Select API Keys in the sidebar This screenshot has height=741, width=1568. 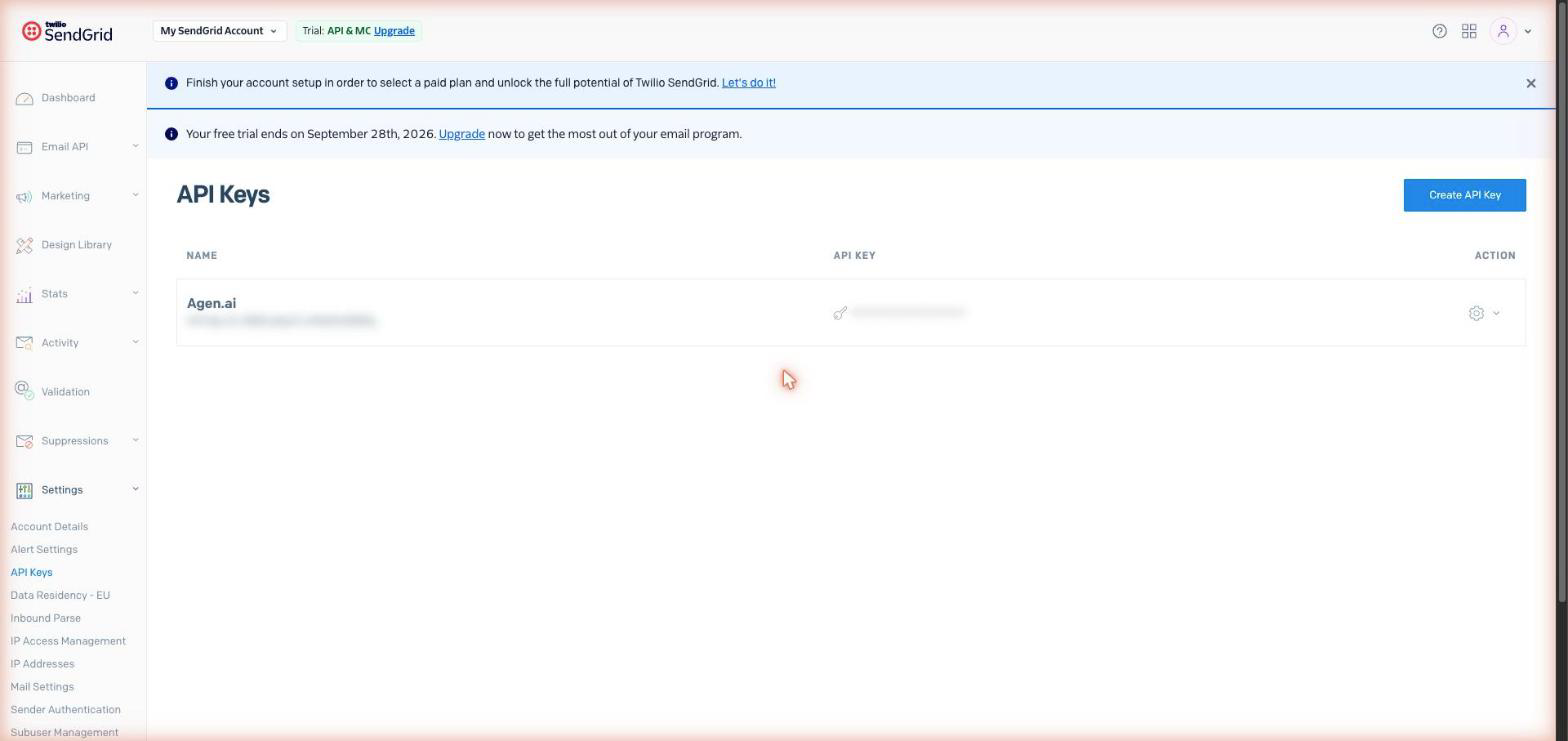pos(31,573)
